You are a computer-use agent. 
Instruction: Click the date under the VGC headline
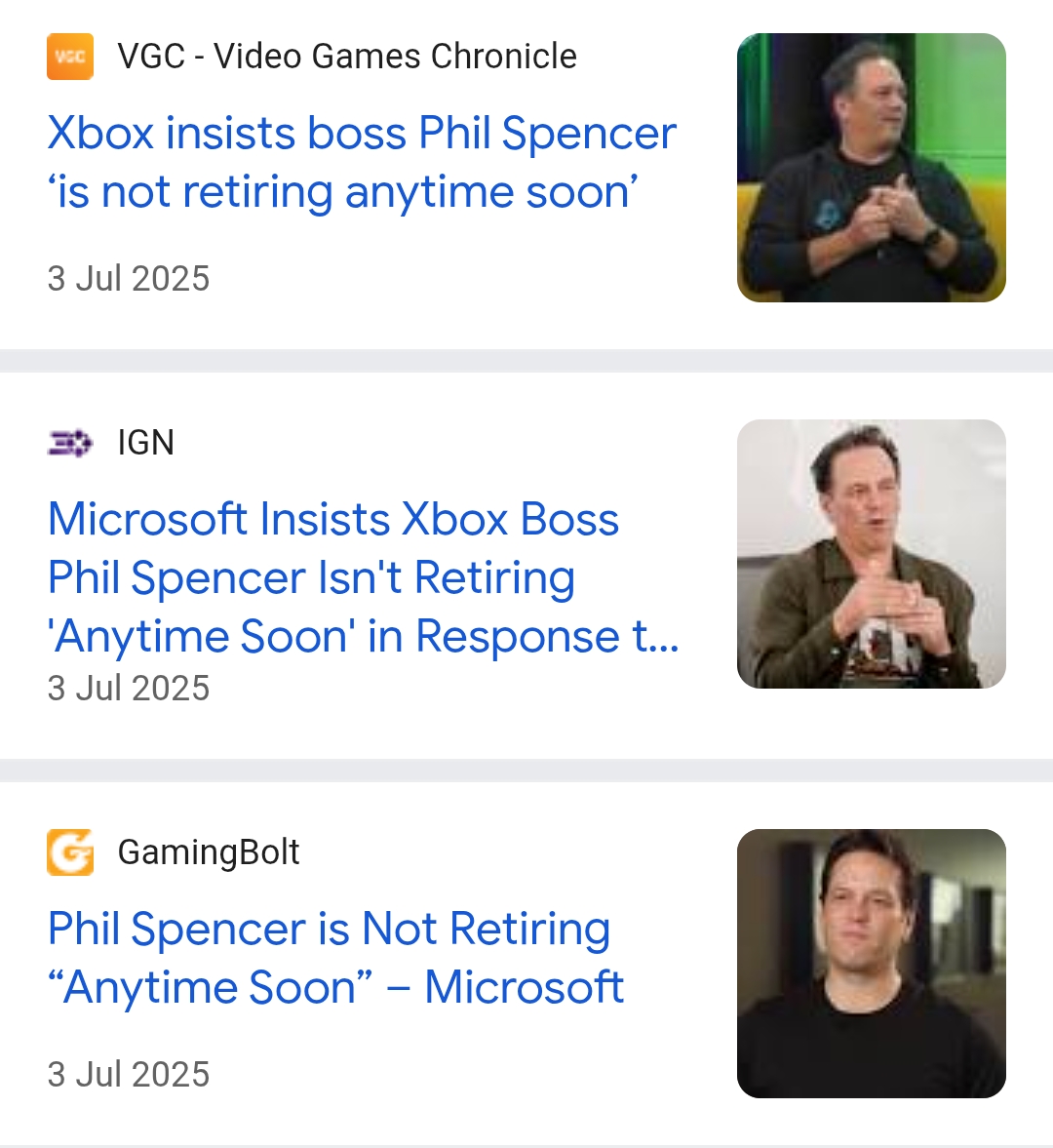(129, 279)
